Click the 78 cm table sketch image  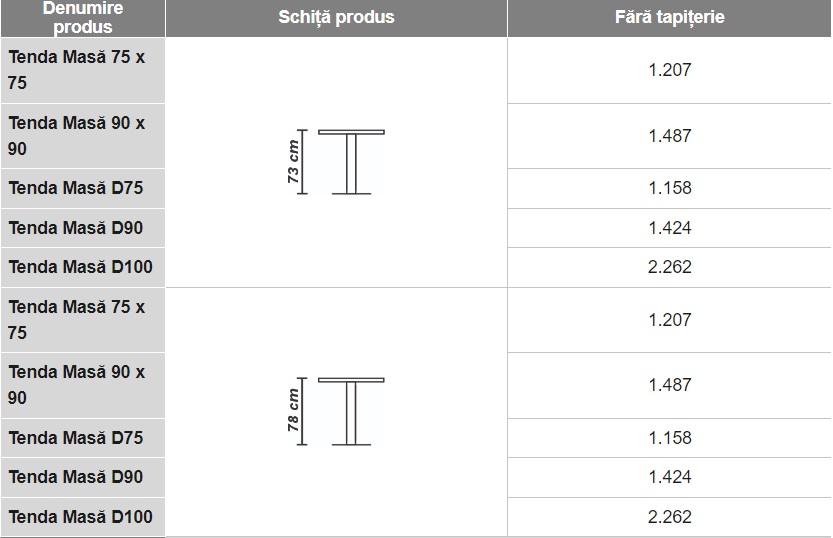[x=336, y=412]
